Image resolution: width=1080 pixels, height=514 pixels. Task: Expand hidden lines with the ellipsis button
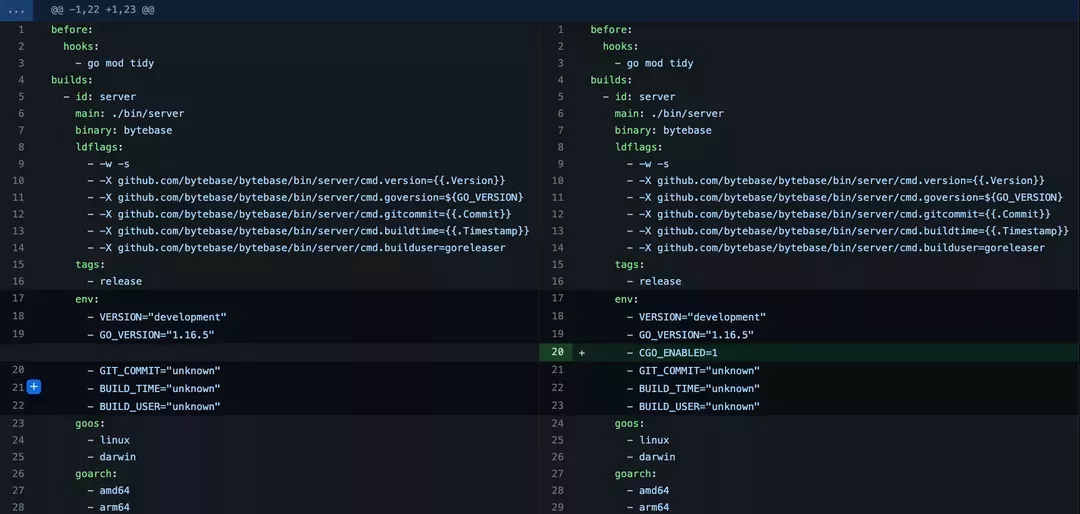[16, 10]
